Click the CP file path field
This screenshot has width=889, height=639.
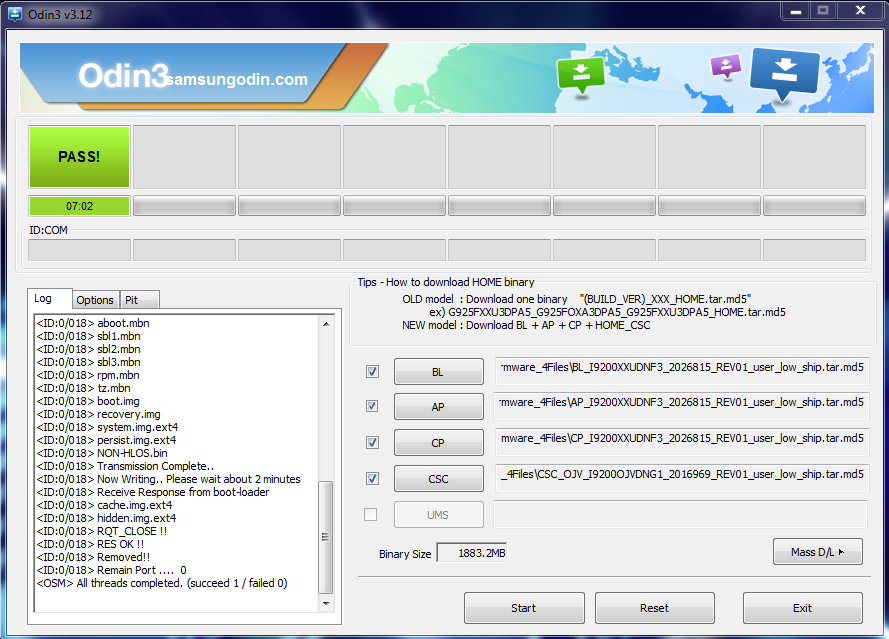pyautogui.click(x=681, y=442)
